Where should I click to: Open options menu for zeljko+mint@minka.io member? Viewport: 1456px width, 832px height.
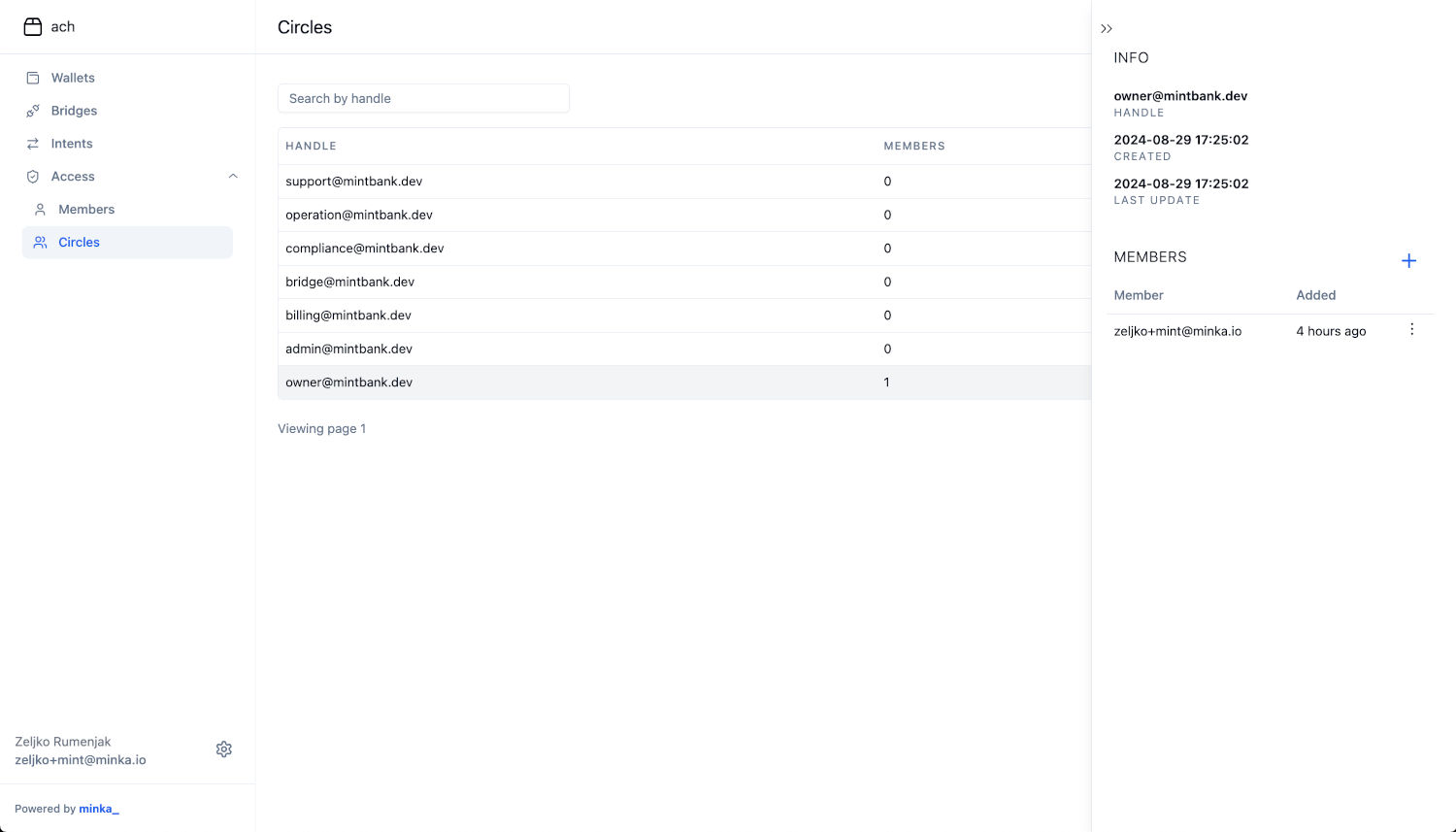[x=1411, y=330]
